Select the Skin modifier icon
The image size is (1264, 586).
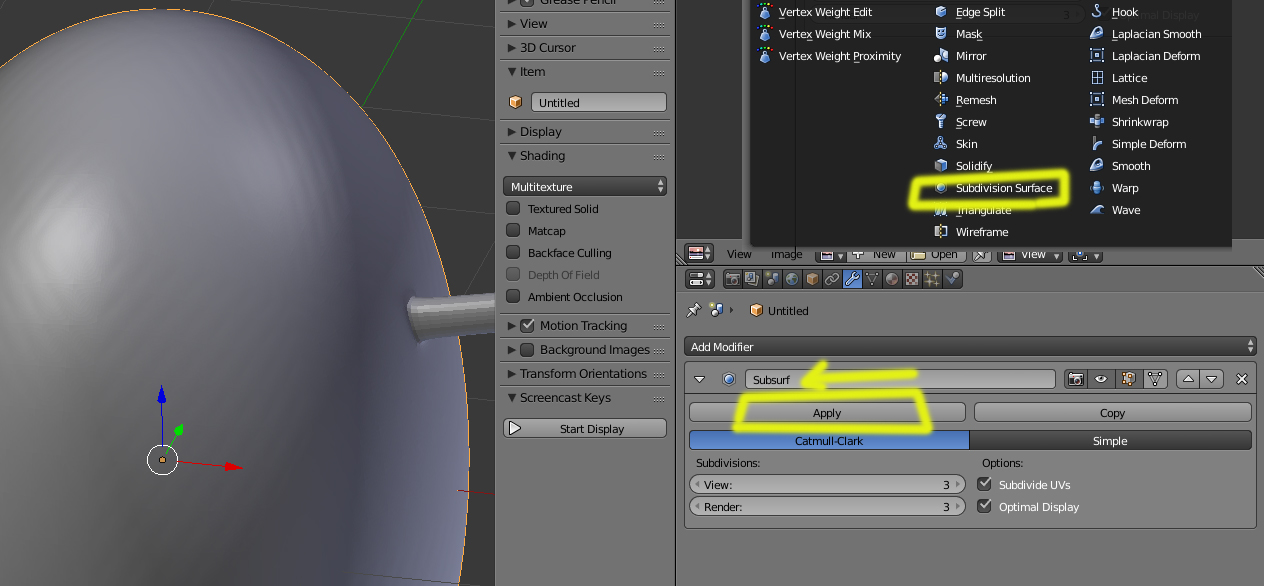pos(941,144)
